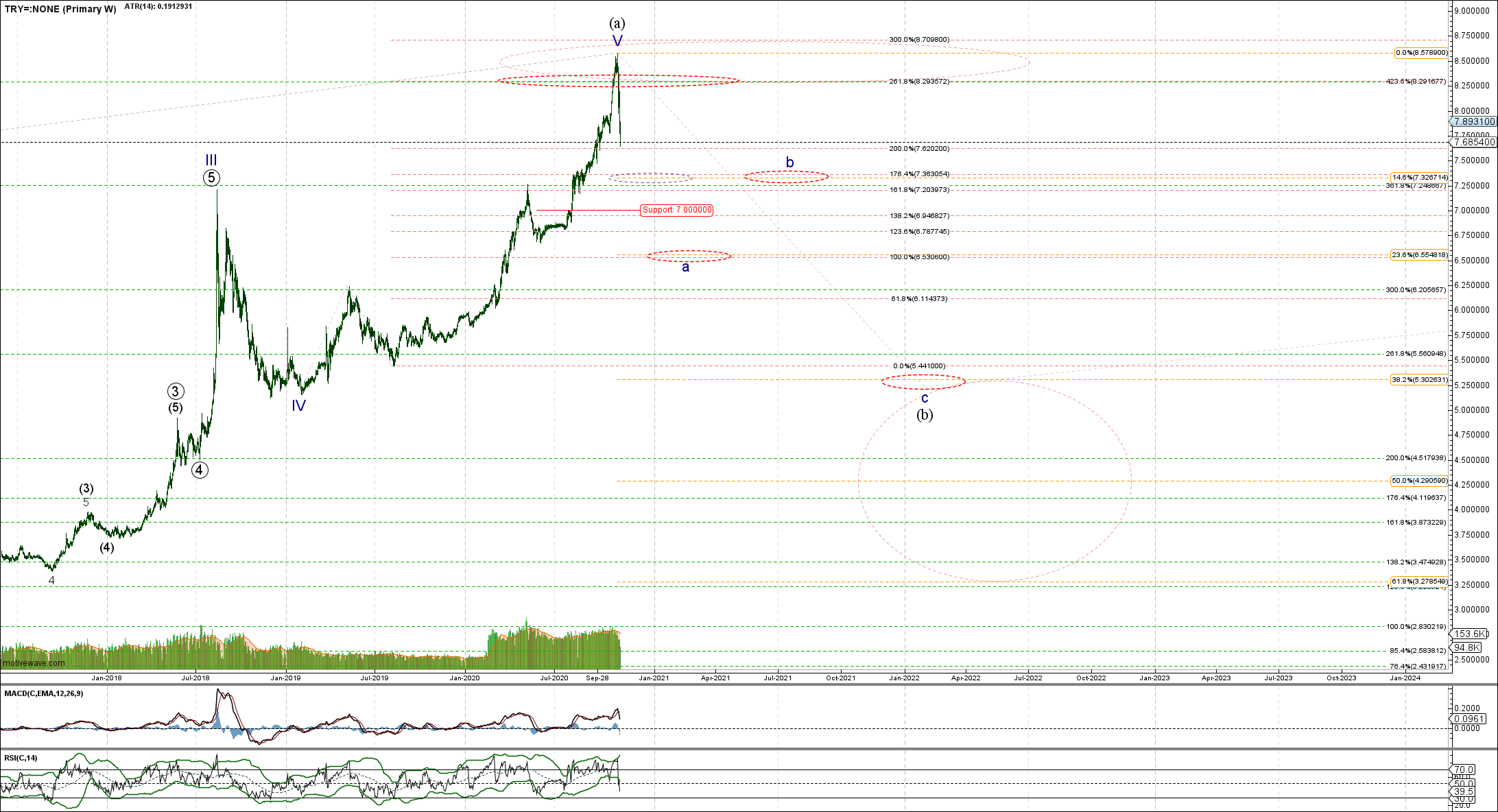Click the MACD(C,EMA,12,26,9) study label

44,693
